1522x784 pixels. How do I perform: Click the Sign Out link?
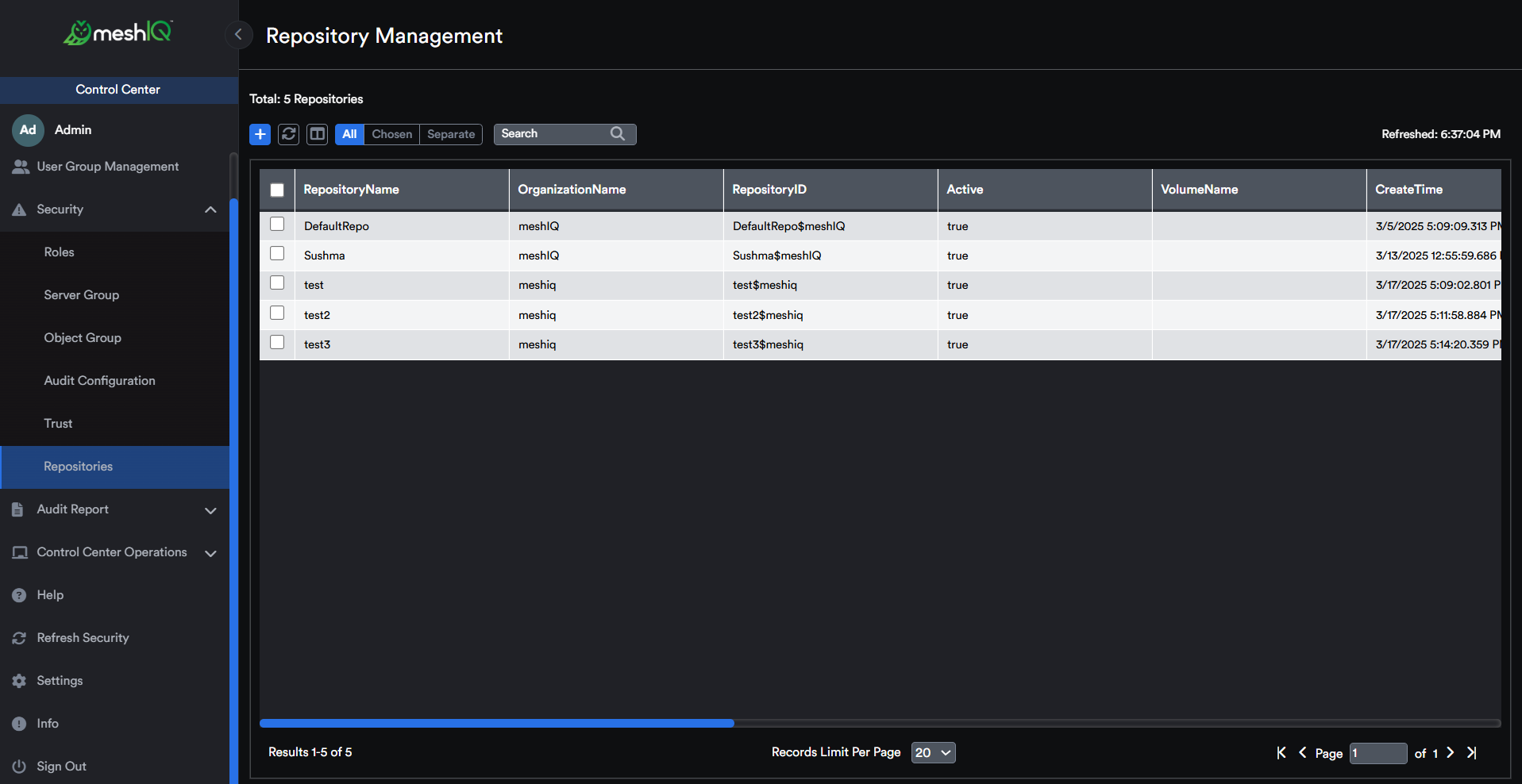click(61, 767)
